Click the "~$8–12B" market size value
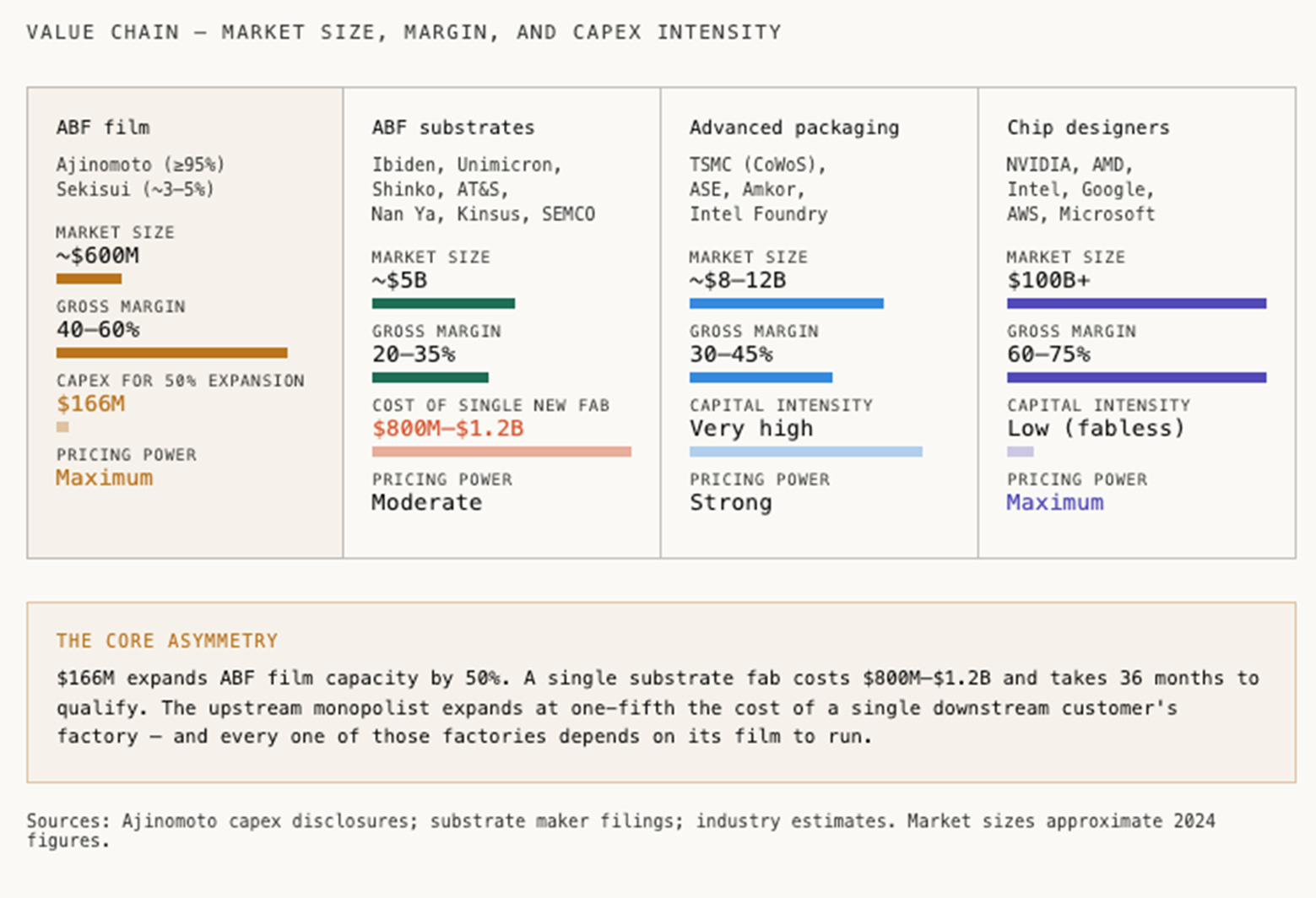1316x898 pixels. pos(738,280)
